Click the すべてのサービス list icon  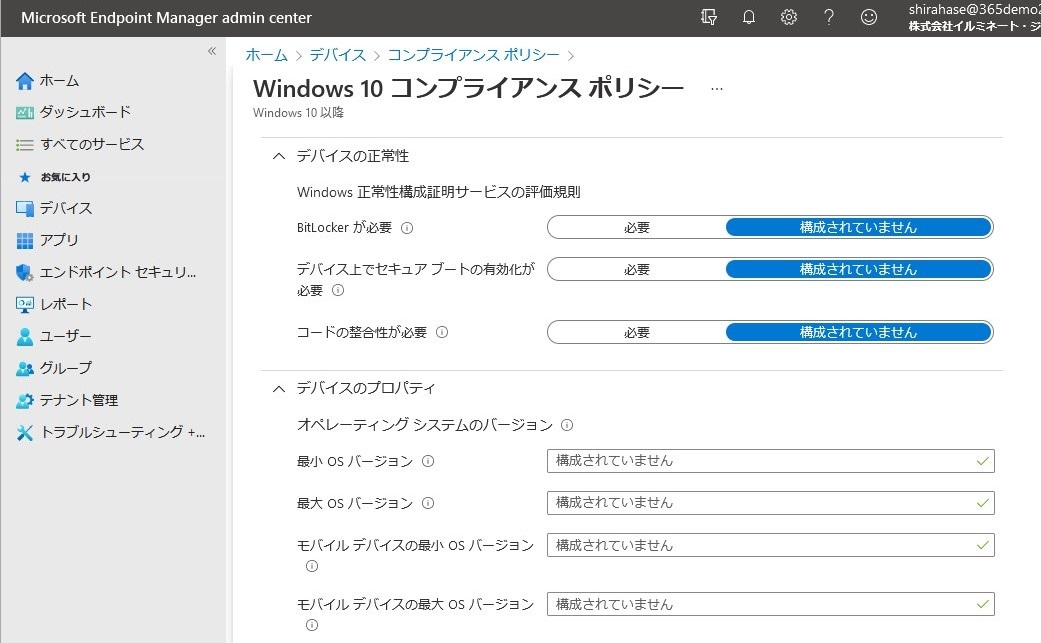(25, 145)
